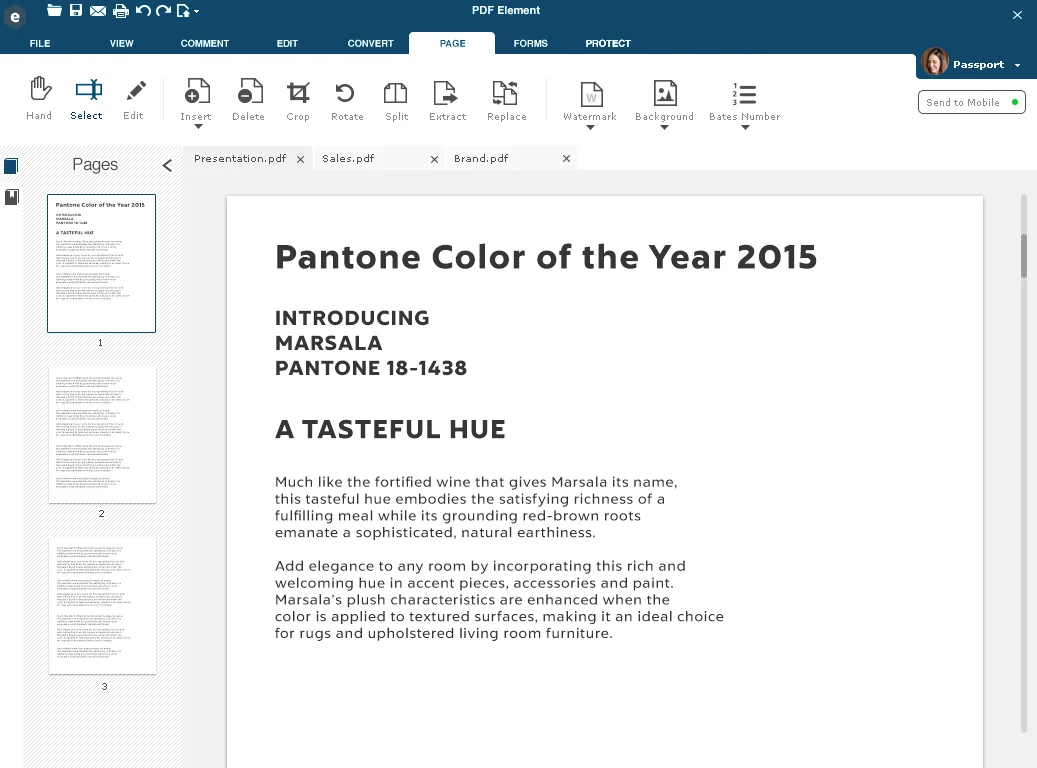
Task: Click the Watermark icon
Action: (x=591, y=94)
